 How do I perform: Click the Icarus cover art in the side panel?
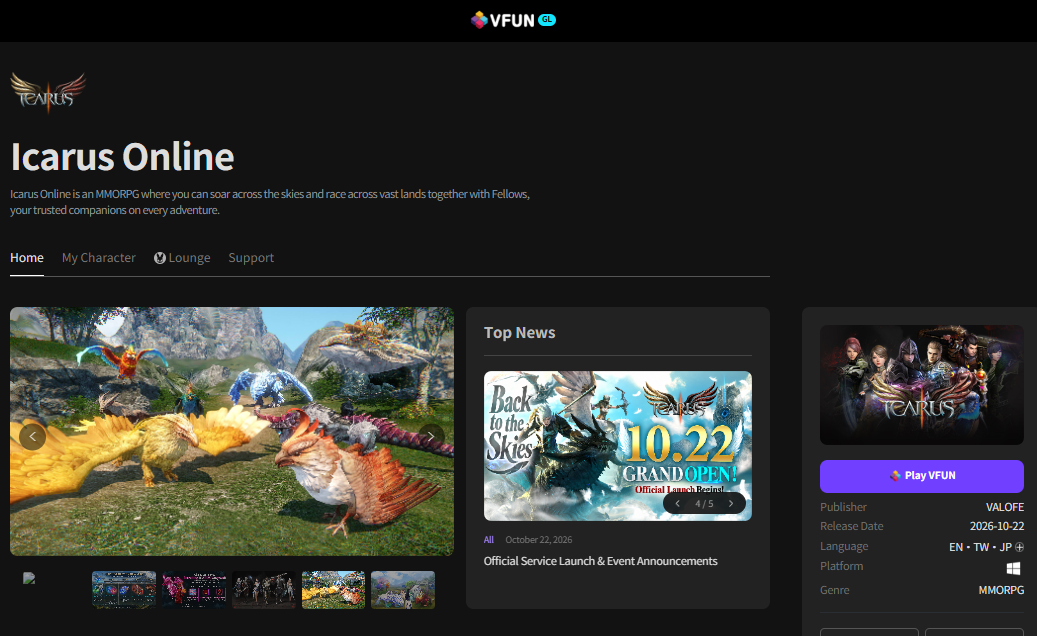[922, 385]
